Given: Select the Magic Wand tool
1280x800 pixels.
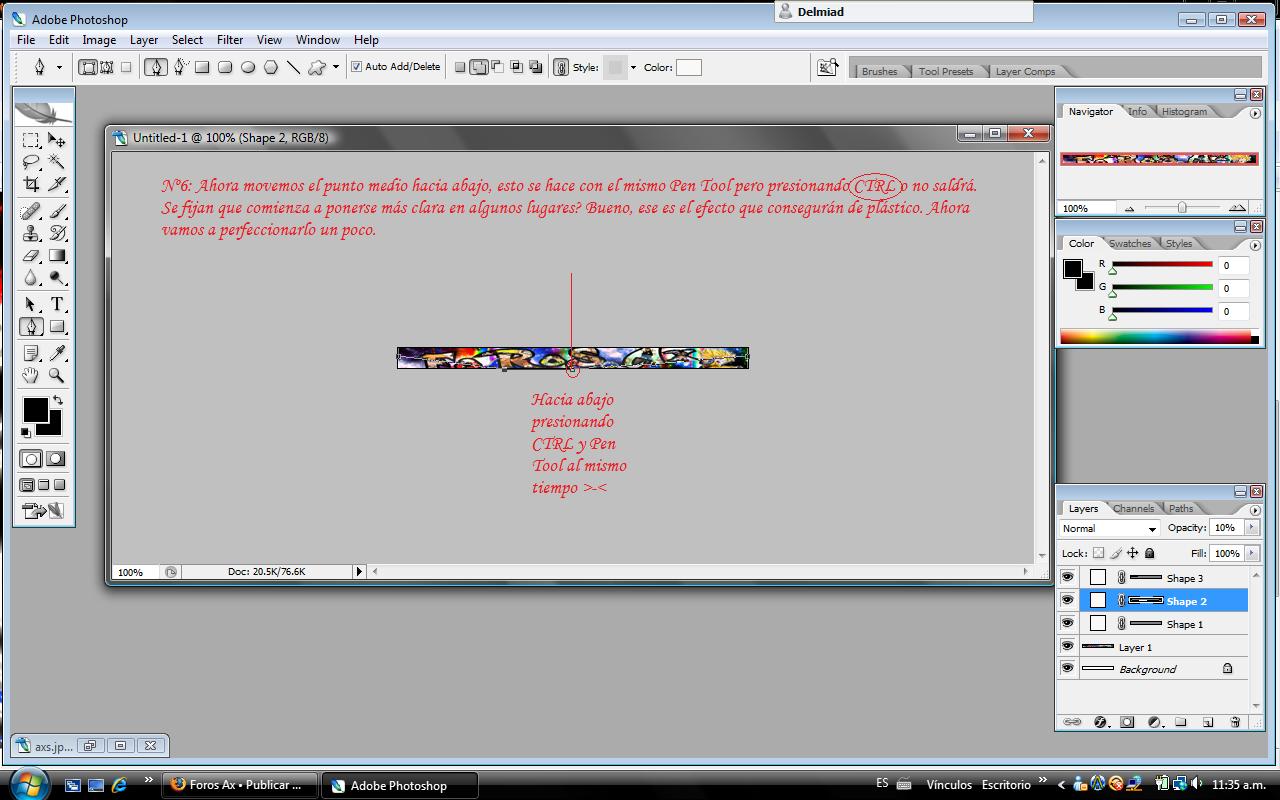Looking at the screenshot, I should 57,163.
